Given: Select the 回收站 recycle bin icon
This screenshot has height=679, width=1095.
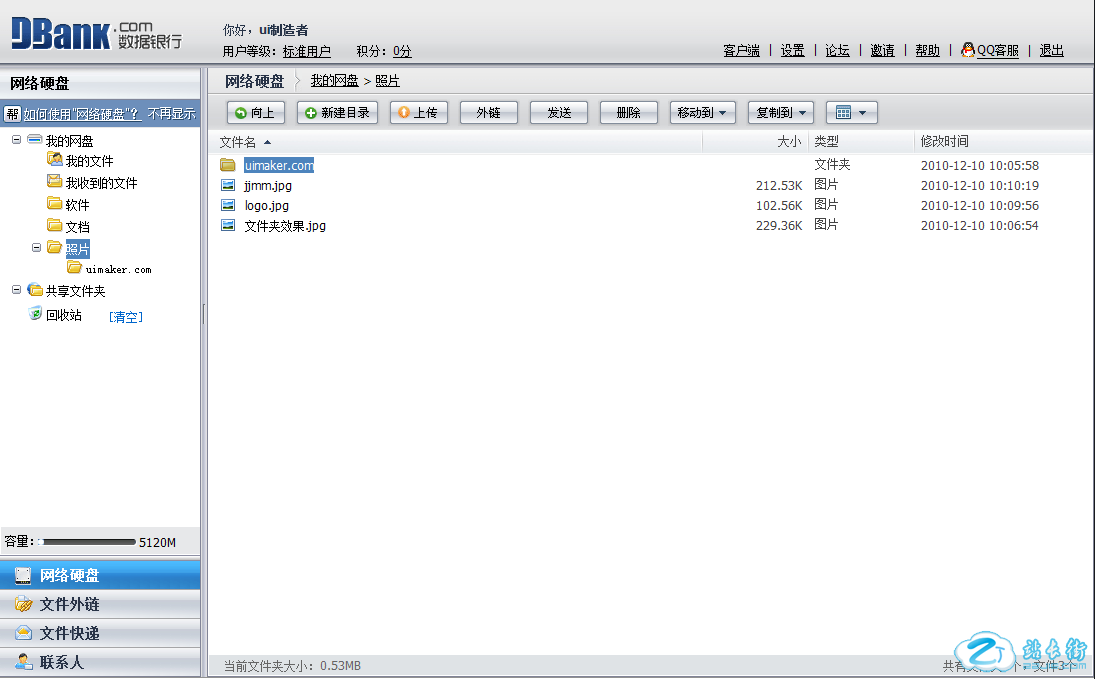Looking at the screenshot, I should 36,314.
